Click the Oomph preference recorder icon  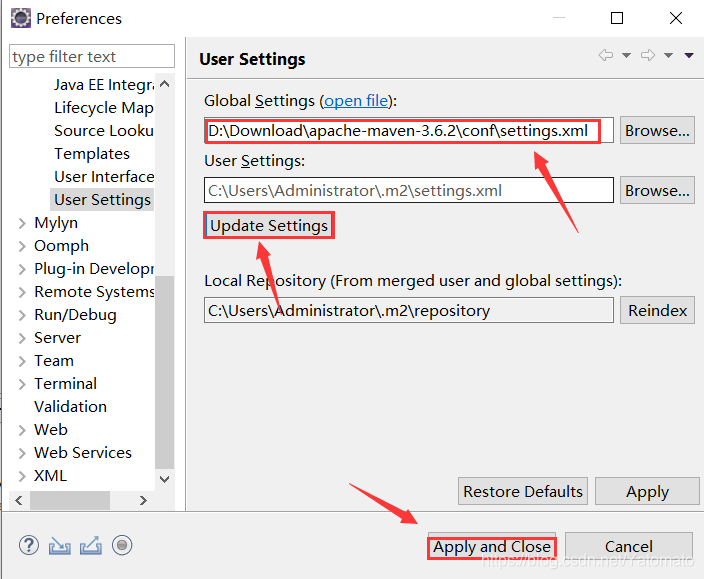pyautogui.click(x=122, y=546)
